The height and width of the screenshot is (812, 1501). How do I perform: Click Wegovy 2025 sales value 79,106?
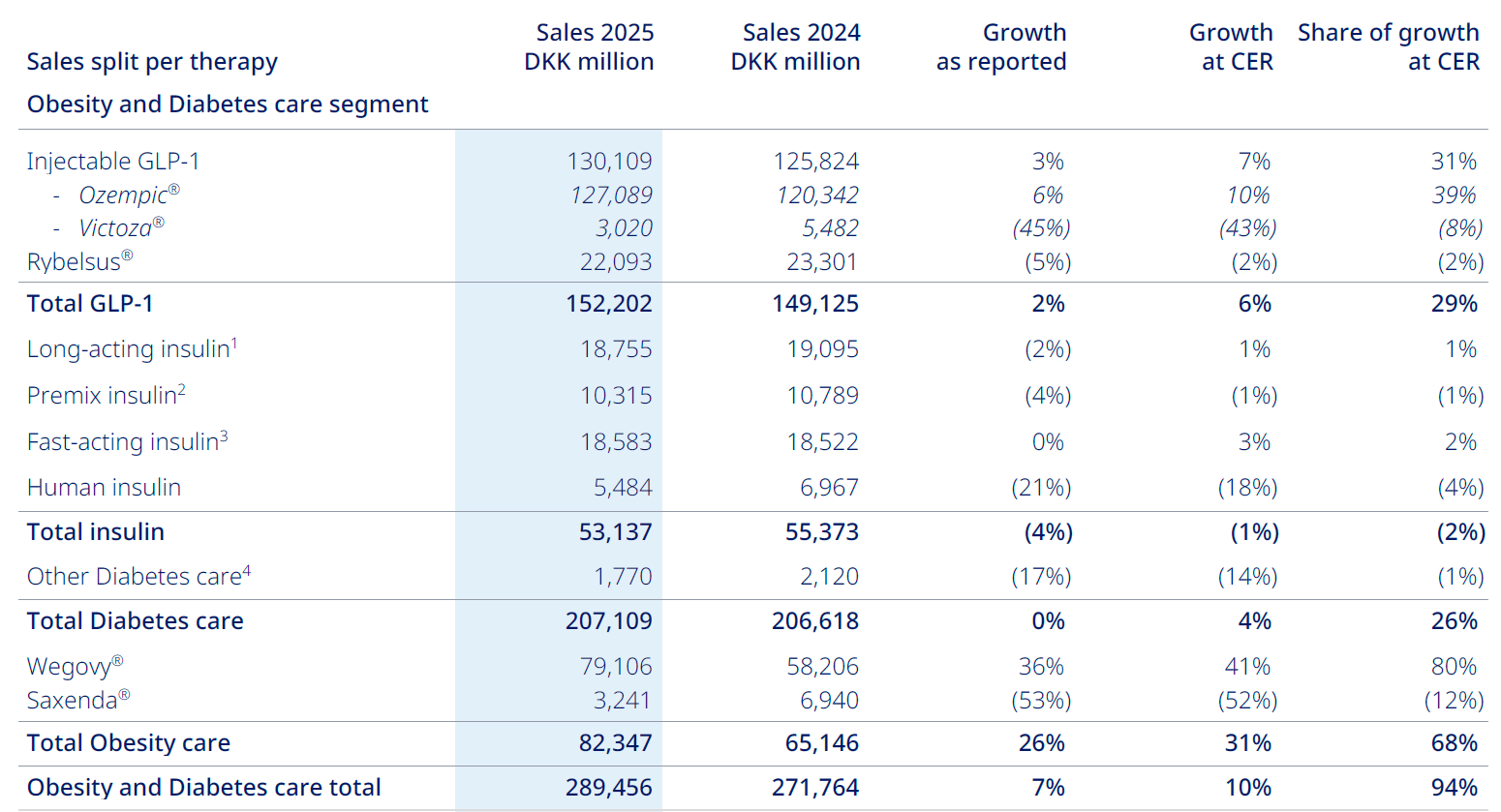click(x=616, y=667)
